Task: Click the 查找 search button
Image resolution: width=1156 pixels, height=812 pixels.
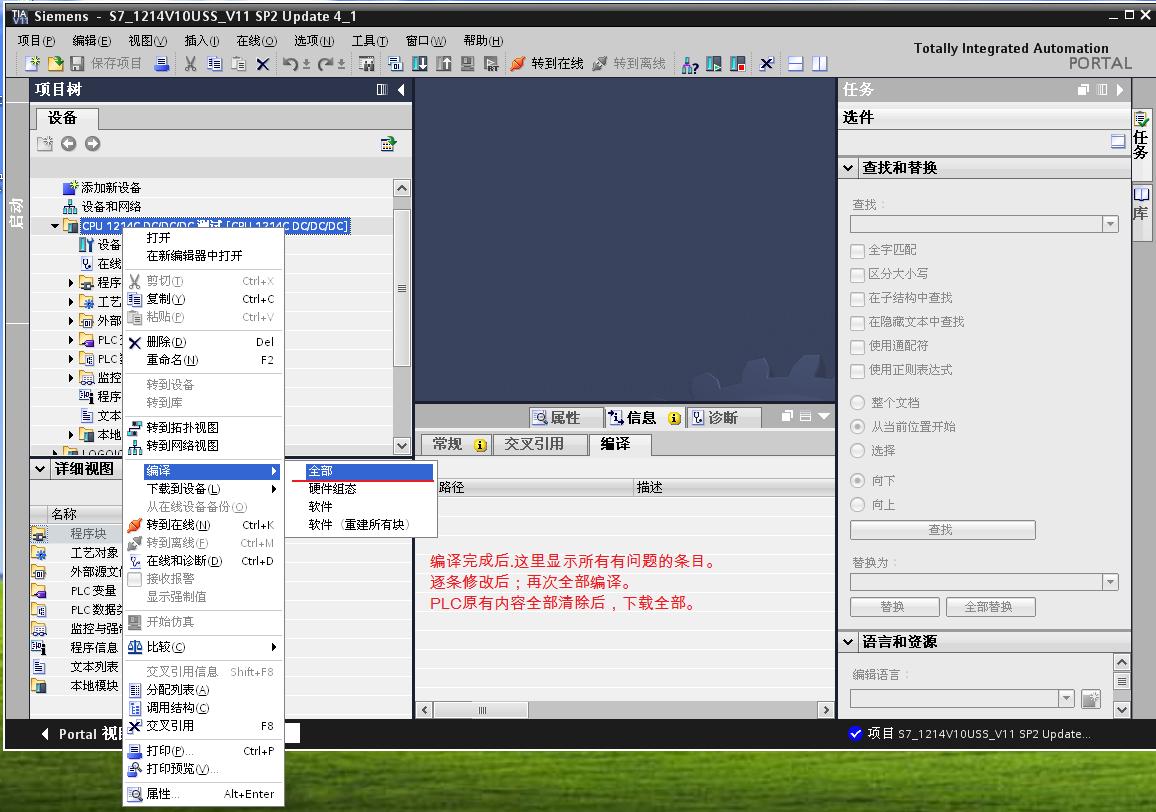Action: click(942, 530)
